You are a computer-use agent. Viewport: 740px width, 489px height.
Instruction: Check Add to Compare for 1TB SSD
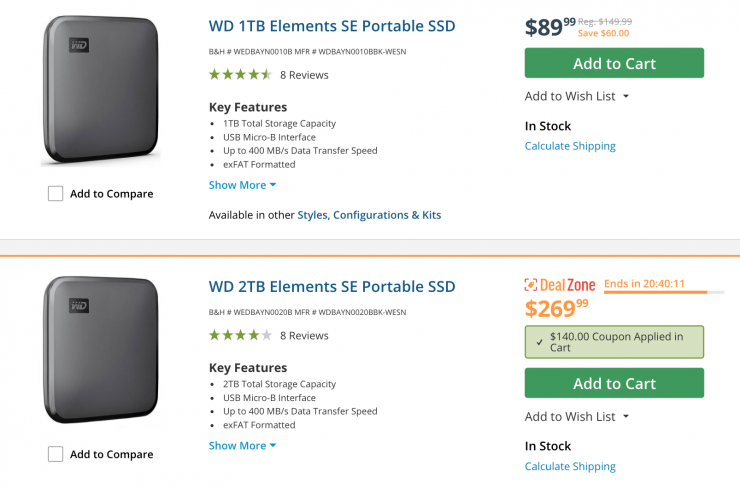click(x=56, y=193)
